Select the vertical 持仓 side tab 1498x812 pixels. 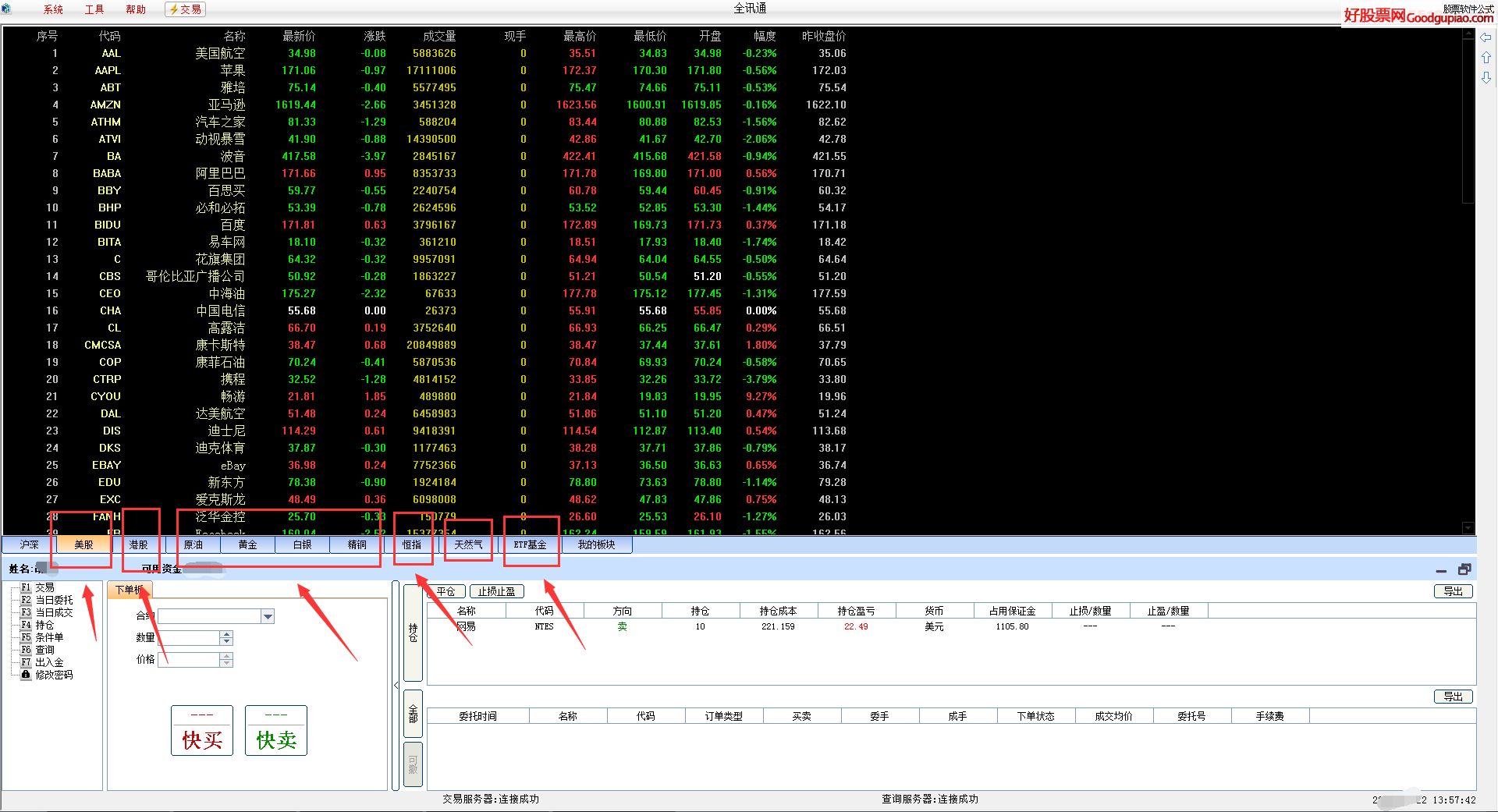point(414,633)
